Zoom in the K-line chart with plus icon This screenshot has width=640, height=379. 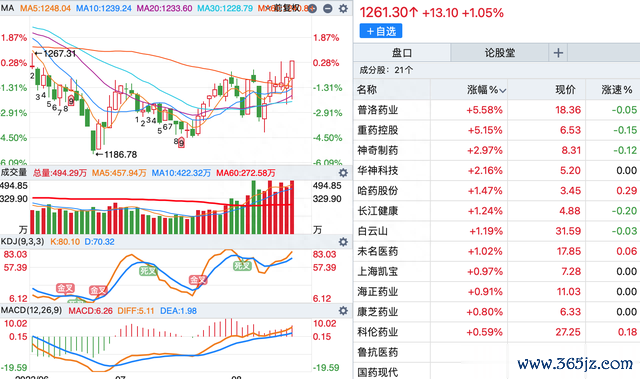point(312,8)
